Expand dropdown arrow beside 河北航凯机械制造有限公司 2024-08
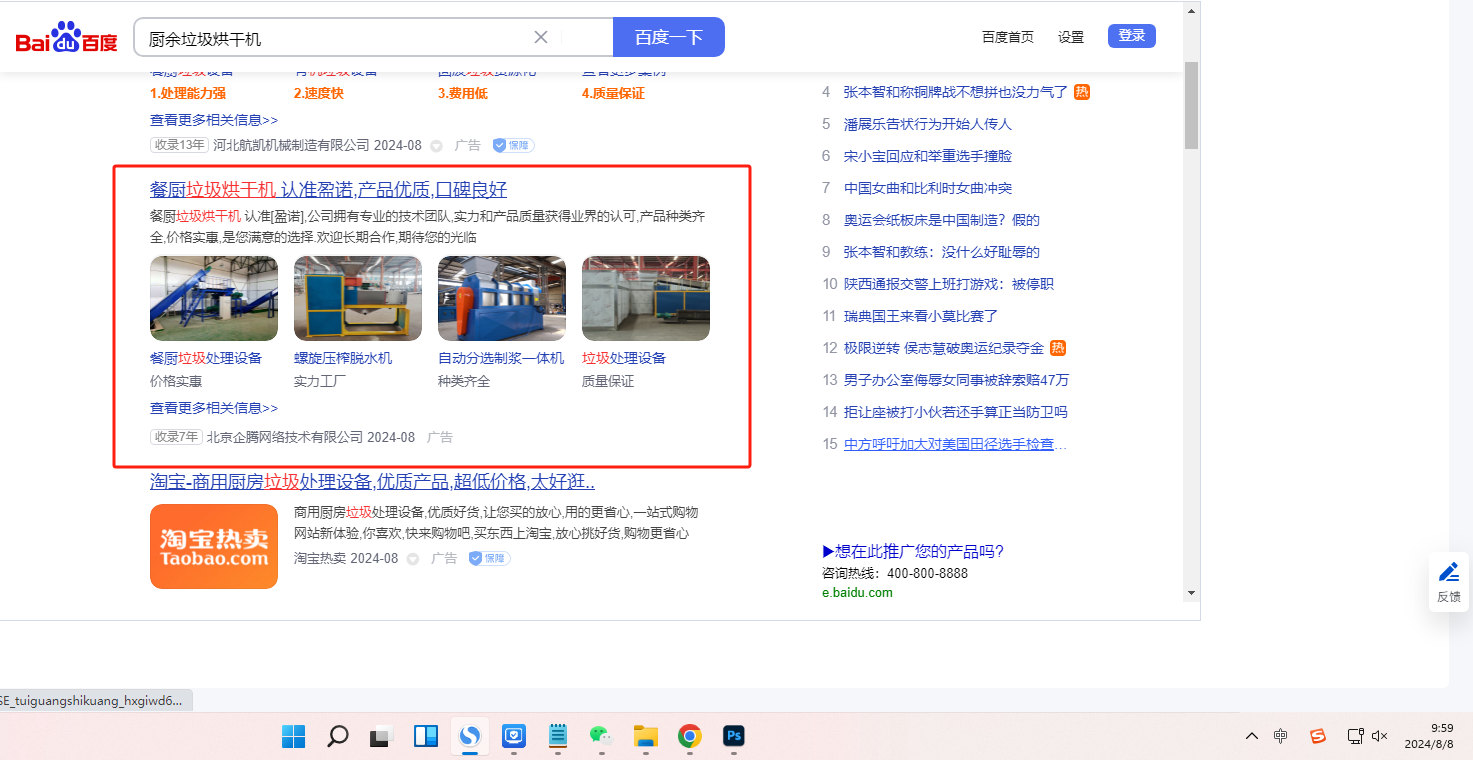This screenshot has width=1473, height=760. point(436,146)
